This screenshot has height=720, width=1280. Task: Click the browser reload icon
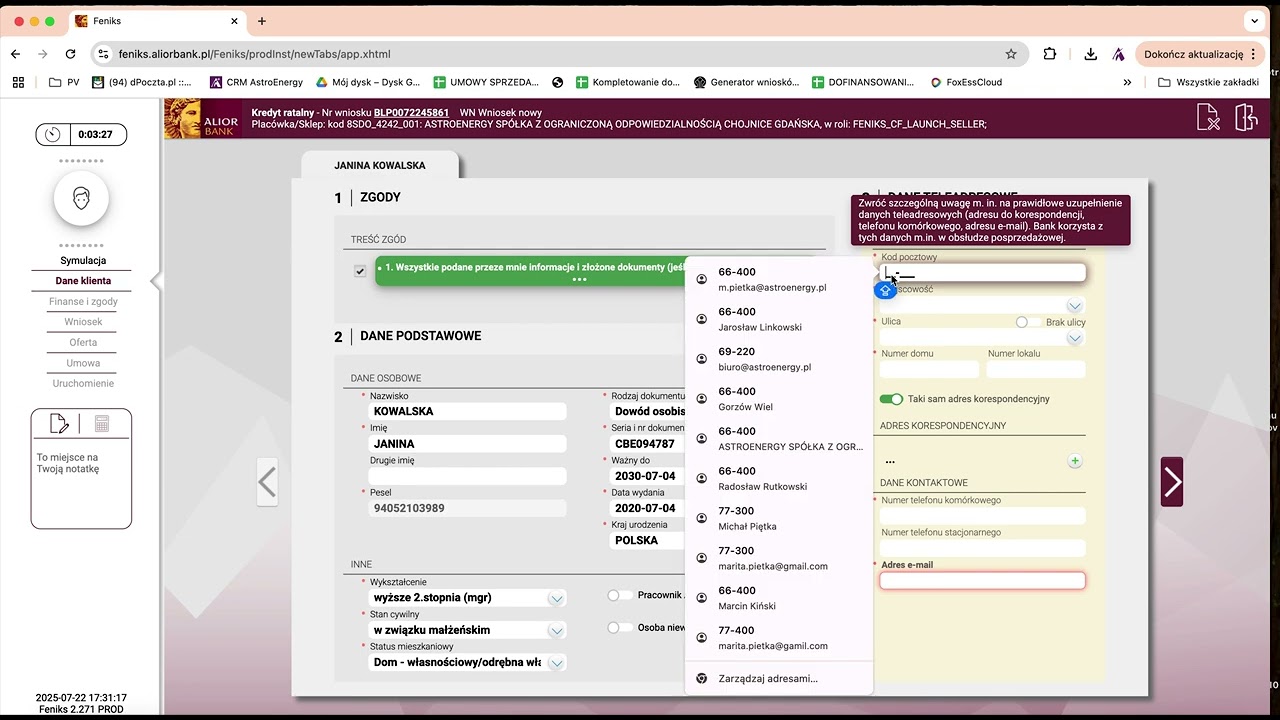pos(70,54)
